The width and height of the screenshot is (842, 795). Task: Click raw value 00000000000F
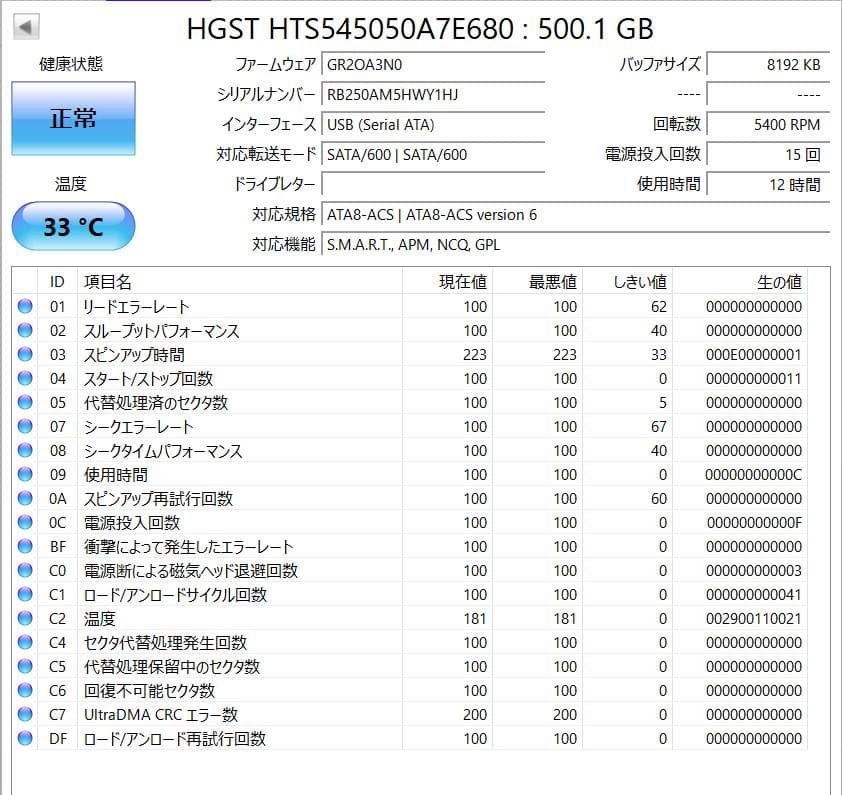pos(754,523)
